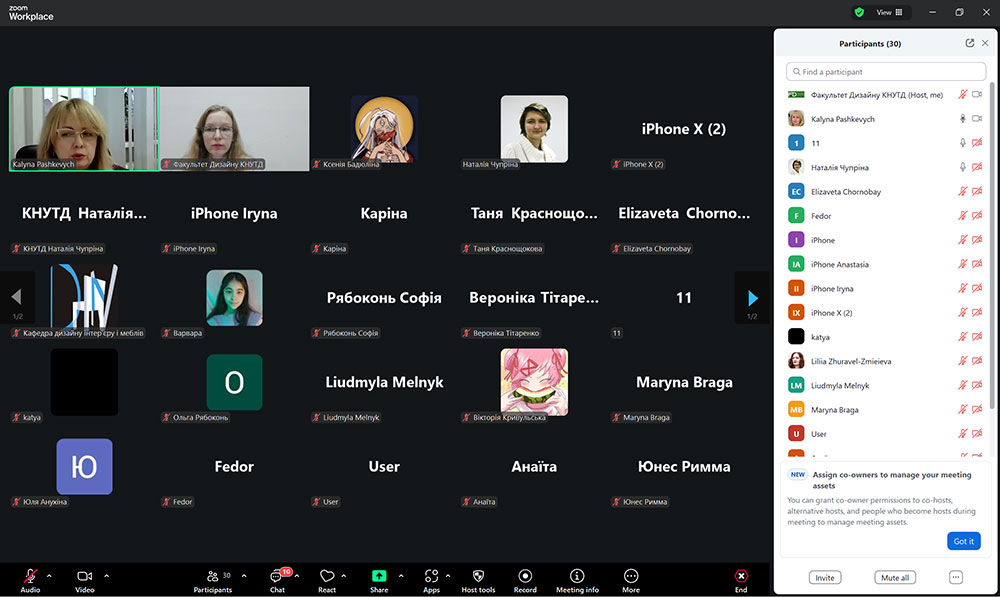The image size is (1000, 597).
Task: Click the Find a participant search field
Action: click(x=886, y=72)
